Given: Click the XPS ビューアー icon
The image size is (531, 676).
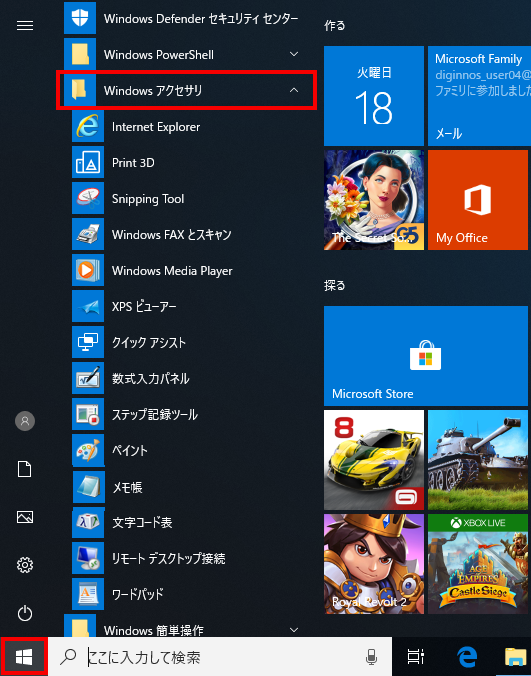Looking at the screenshot, I should tap(88, 306).
